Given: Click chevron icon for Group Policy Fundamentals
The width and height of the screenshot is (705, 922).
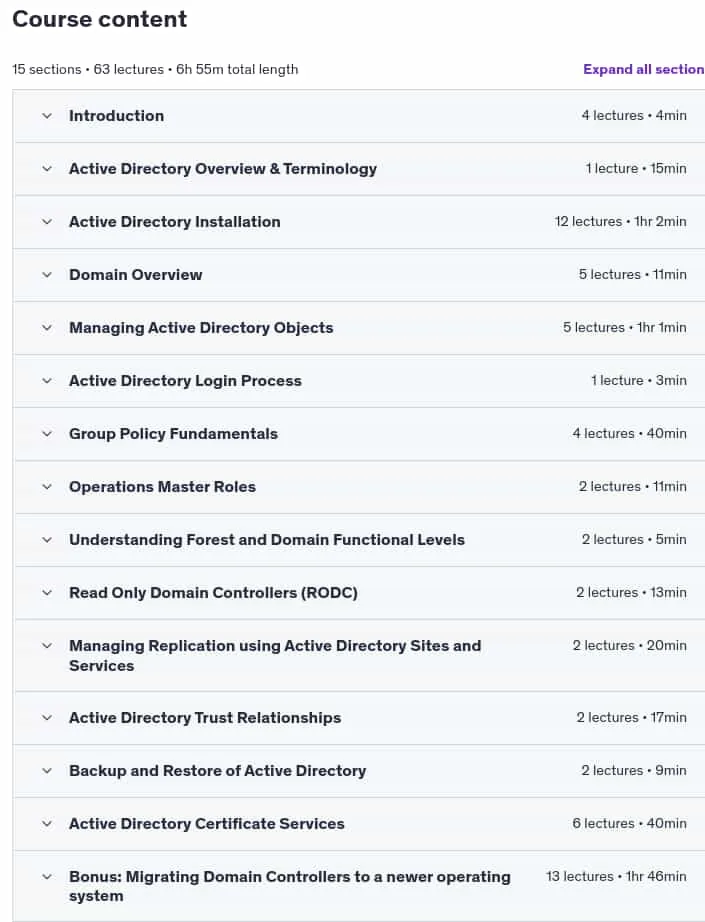Looking at the screenshot, I should point(47,434).
